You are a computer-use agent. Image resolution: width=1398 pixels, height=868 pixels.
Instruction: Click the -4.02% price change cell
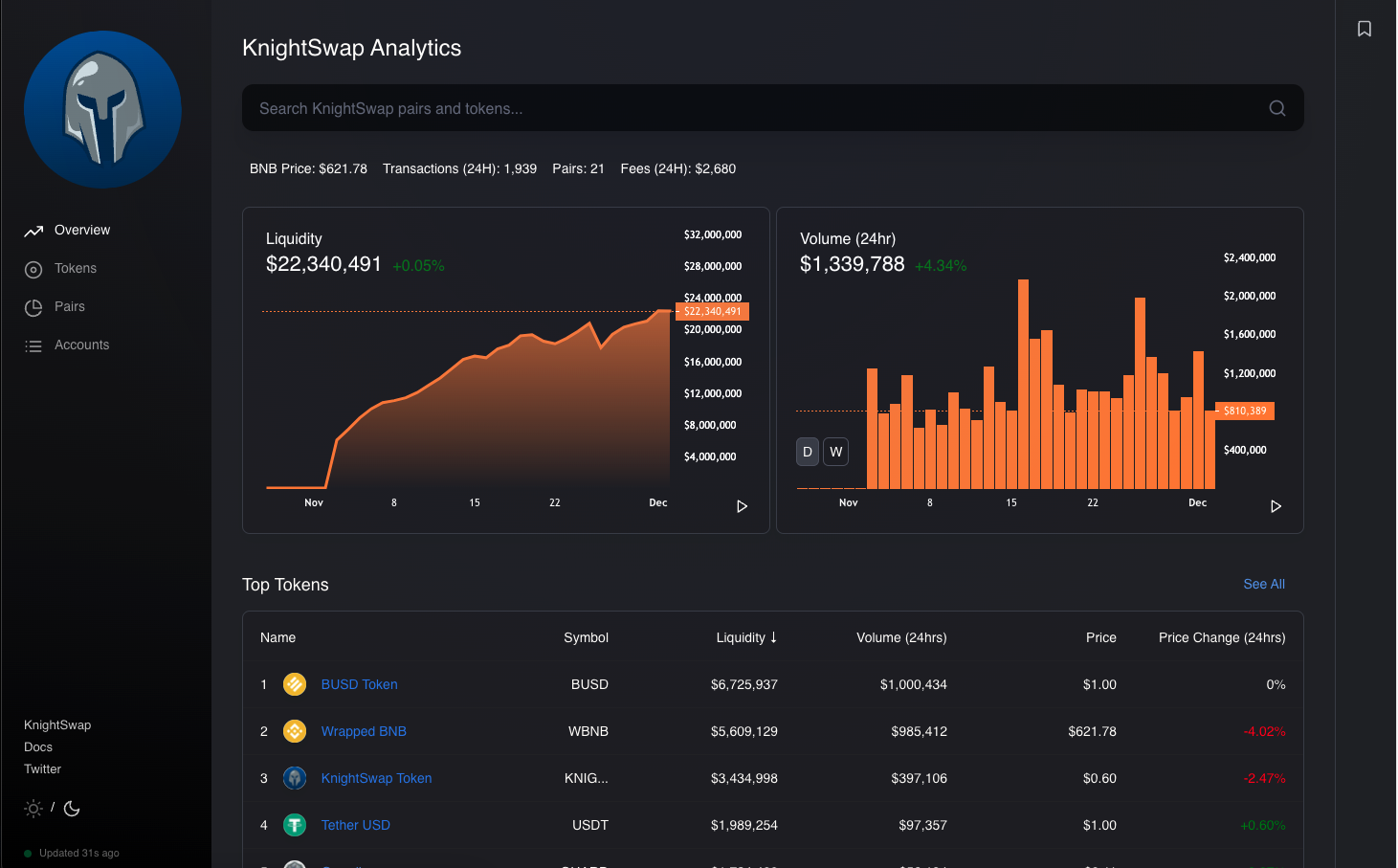(x=1264, y=731)
